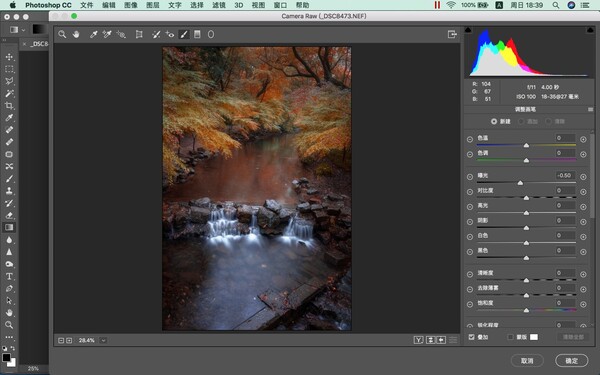Open the 窗口 menu

coord(280,5)
